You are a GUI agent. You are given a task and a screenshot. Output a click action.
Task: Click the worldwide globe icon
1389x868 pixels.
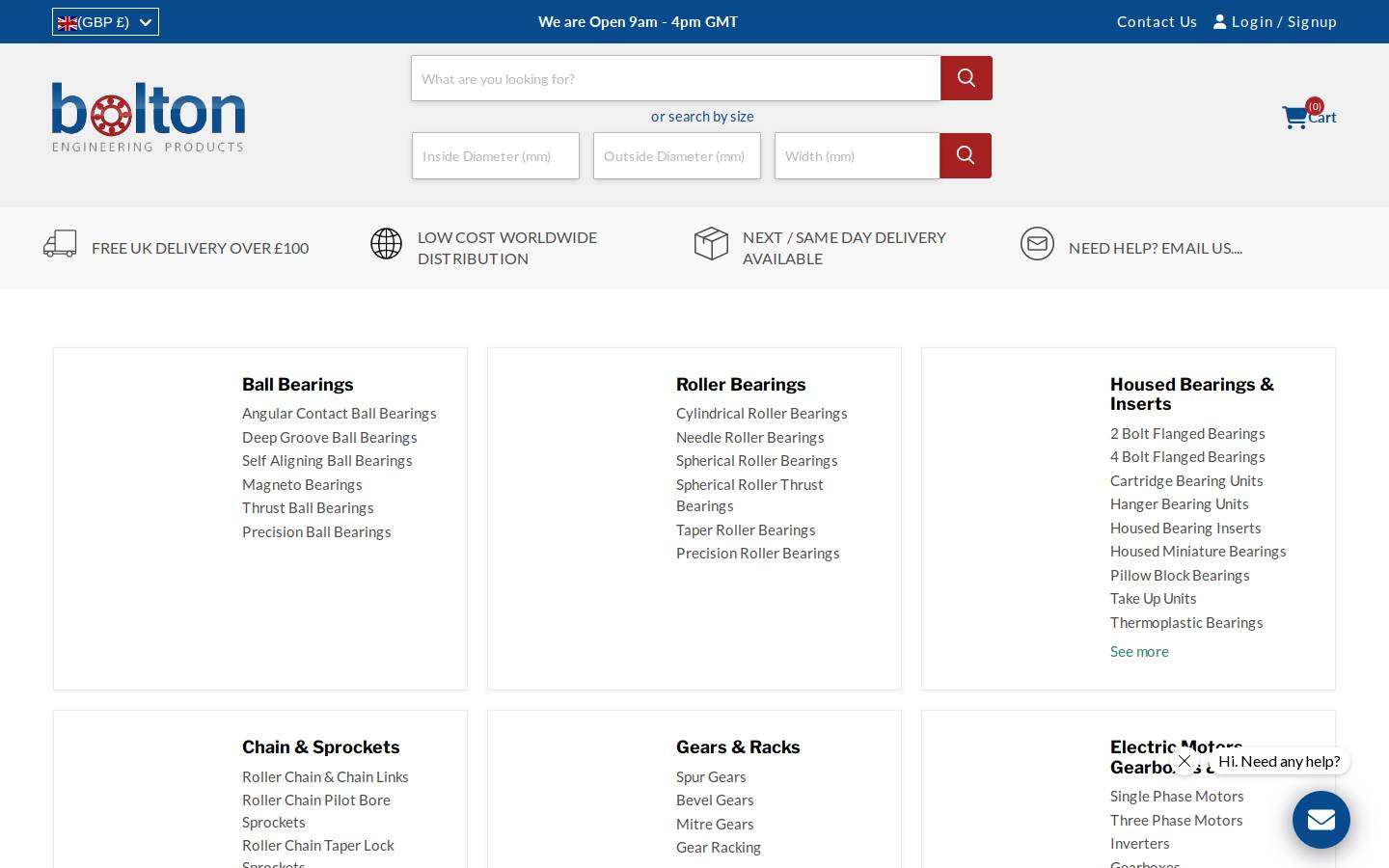[x=386, y=244]
